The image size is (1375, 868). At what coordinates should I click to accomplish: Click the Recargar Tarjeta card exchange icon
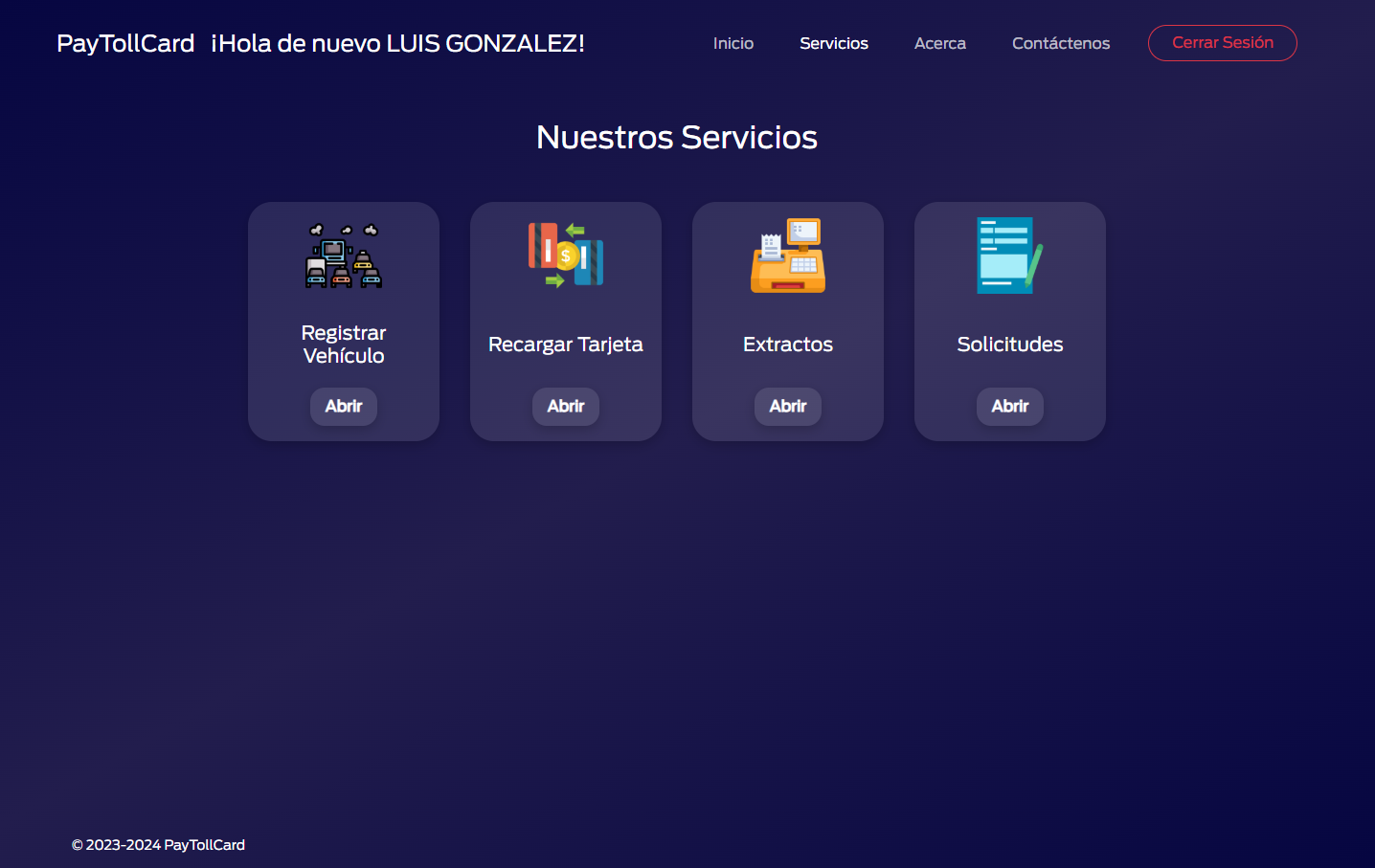[566, 255]
